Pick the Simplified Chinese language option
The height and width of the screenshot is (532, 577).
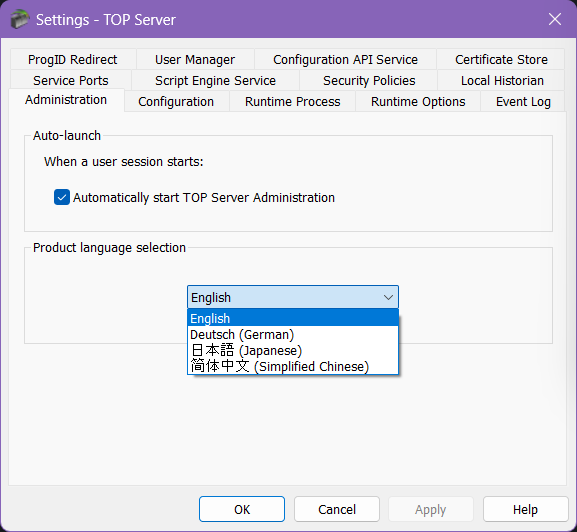(293, 366)
